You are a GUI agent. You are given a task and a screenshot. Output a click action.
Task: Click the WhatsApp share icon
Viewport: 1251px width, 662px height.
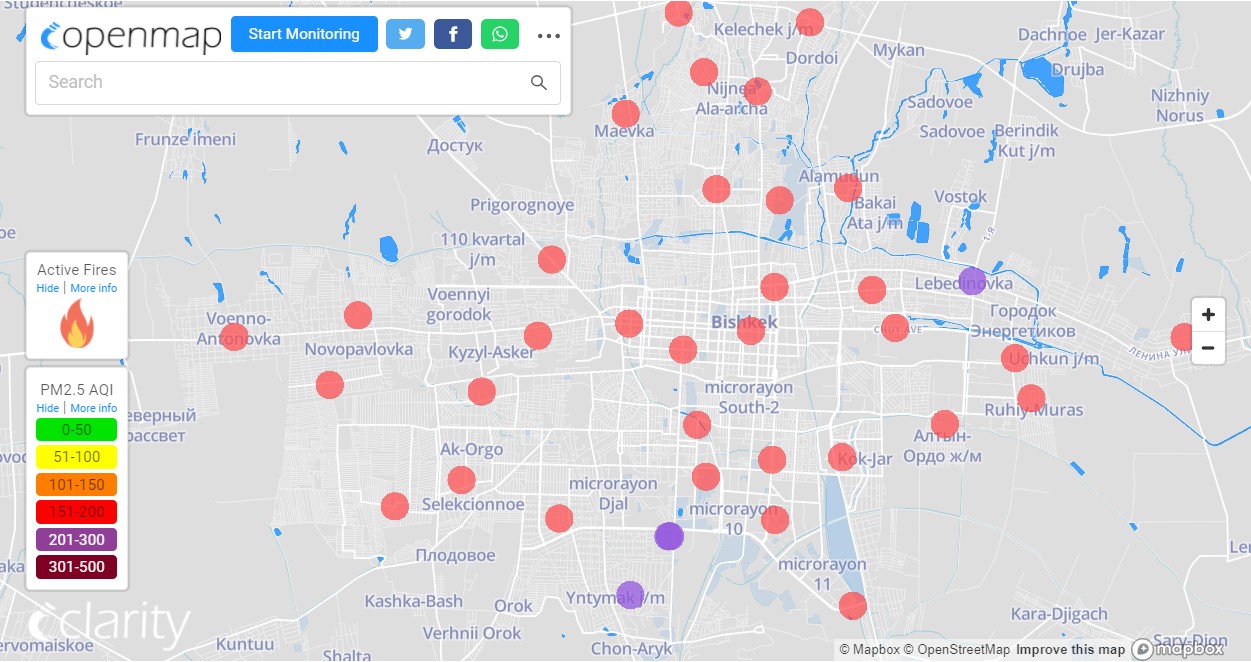pyautogui.click(x=500, y=34)
